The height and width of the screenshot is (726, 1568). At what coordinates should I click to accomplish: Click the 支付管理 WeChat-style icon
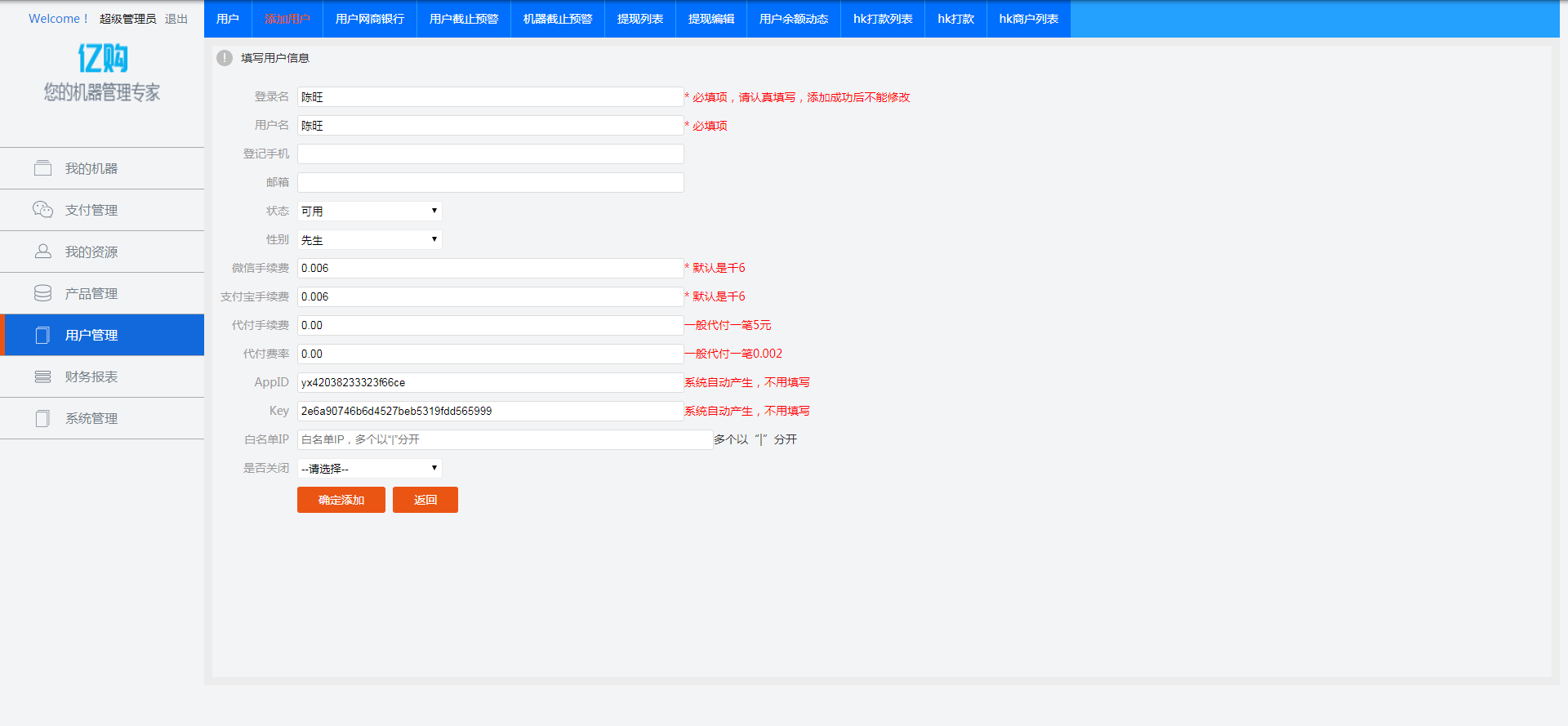click(42, 210)
